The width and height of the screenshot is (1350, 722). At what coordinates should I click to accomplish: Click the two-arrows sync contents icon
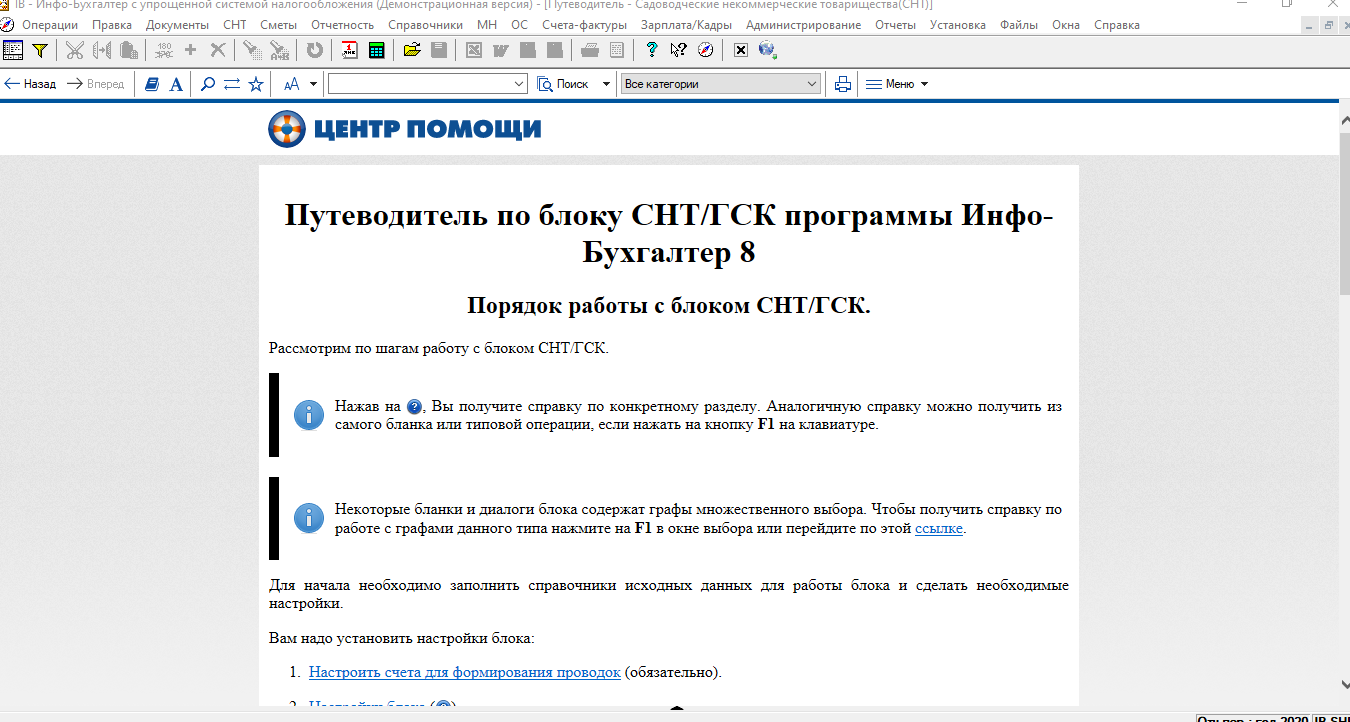point(232,84)
